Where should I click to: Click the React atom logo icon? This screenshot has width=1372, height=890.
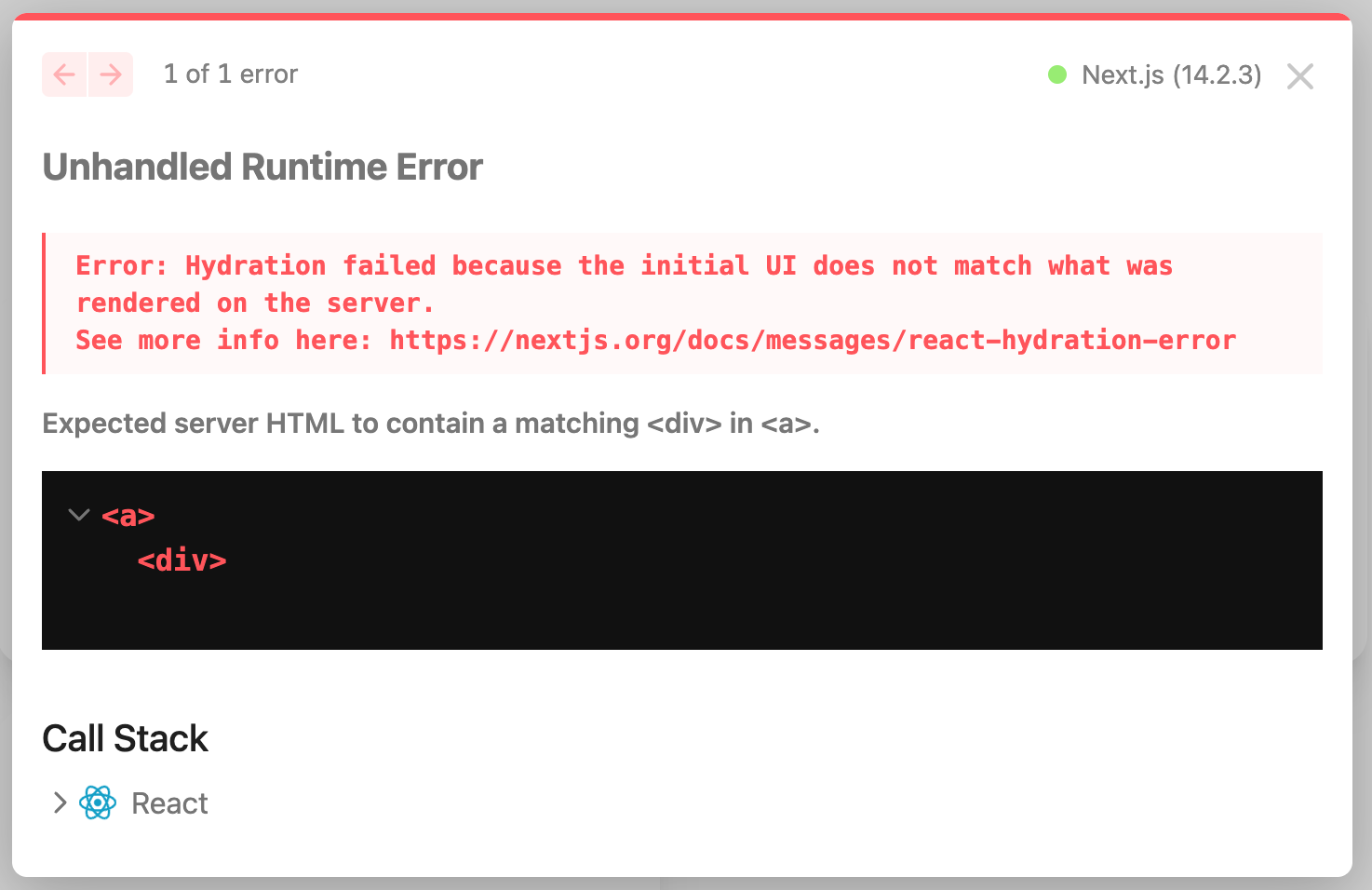click(98, 802)
